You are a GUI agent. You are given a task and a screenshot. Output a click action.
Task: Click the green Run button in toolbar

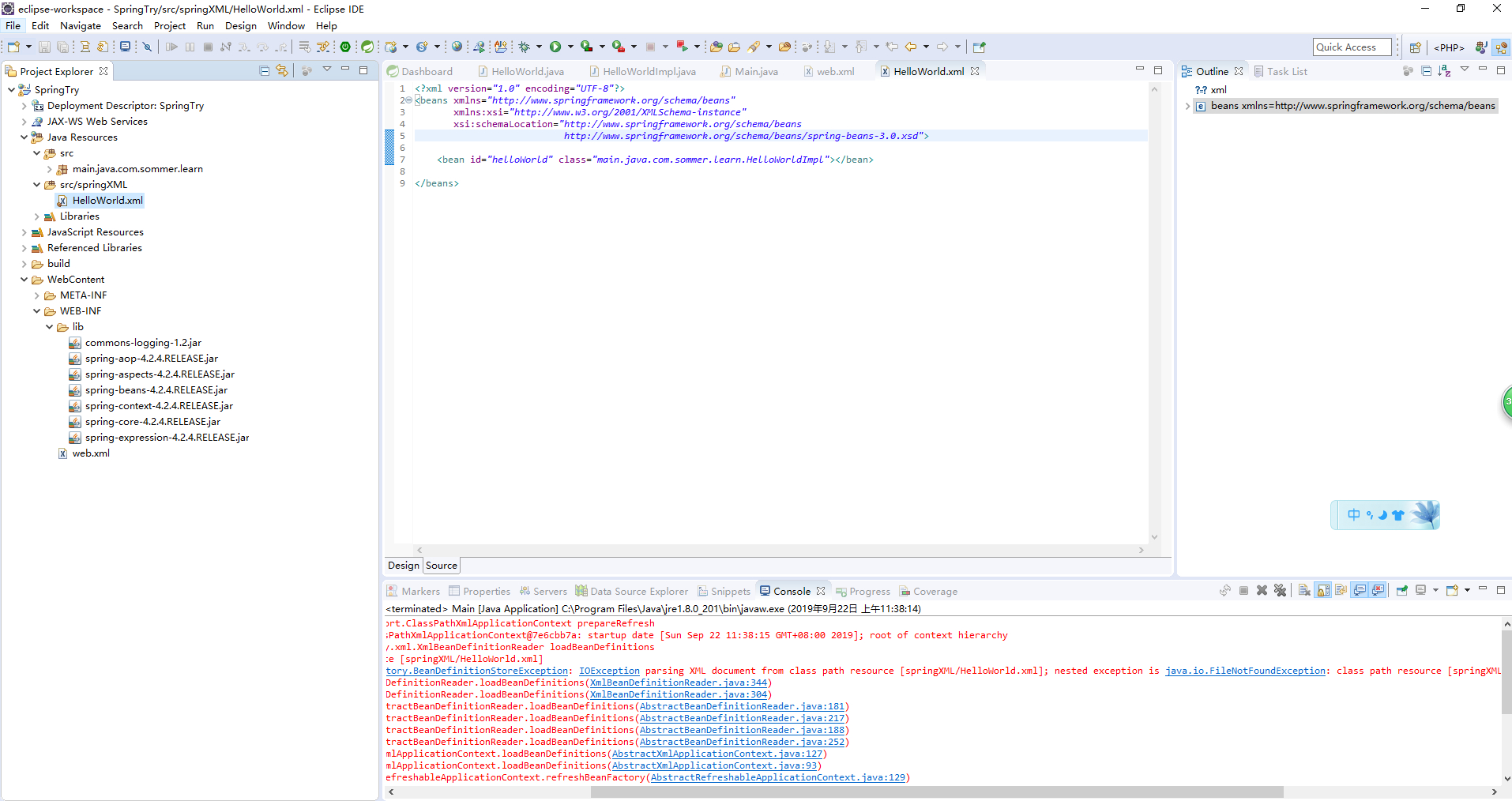point(555,47)
